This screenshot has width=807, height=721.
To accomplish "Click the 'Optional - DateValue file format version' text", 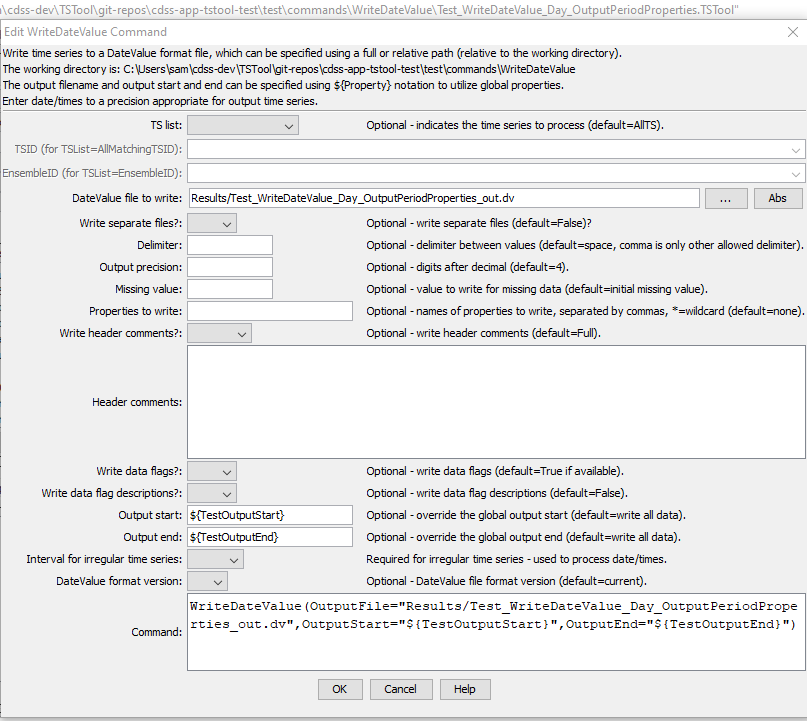I will [x=506, y=582].
